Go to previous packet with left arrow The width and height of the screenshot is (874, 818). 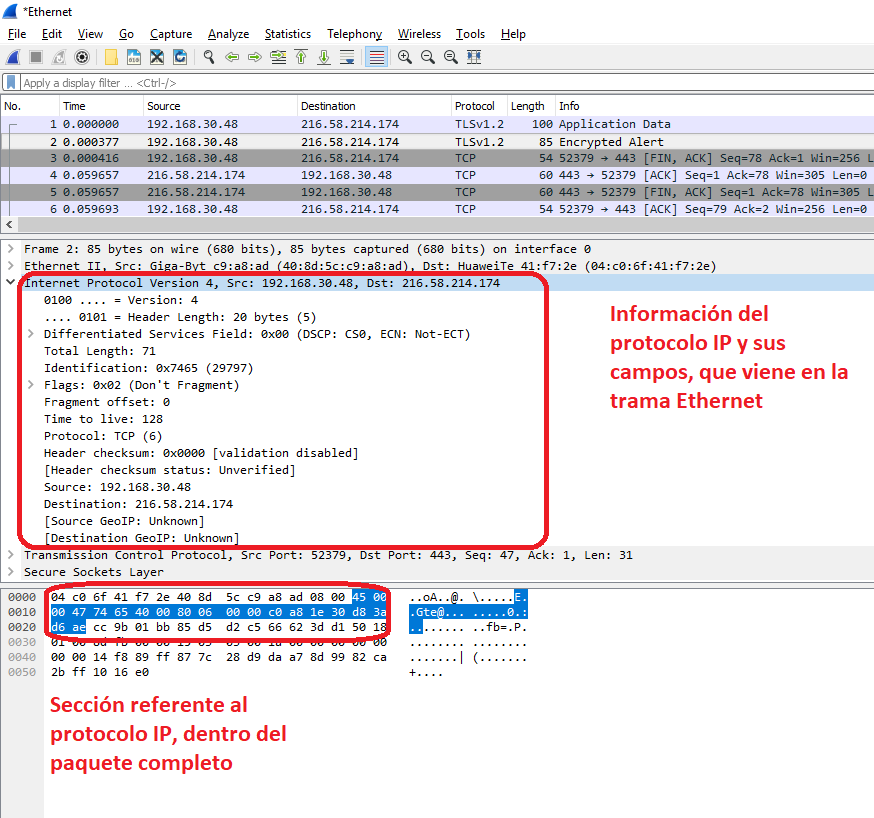coord(232,57)
